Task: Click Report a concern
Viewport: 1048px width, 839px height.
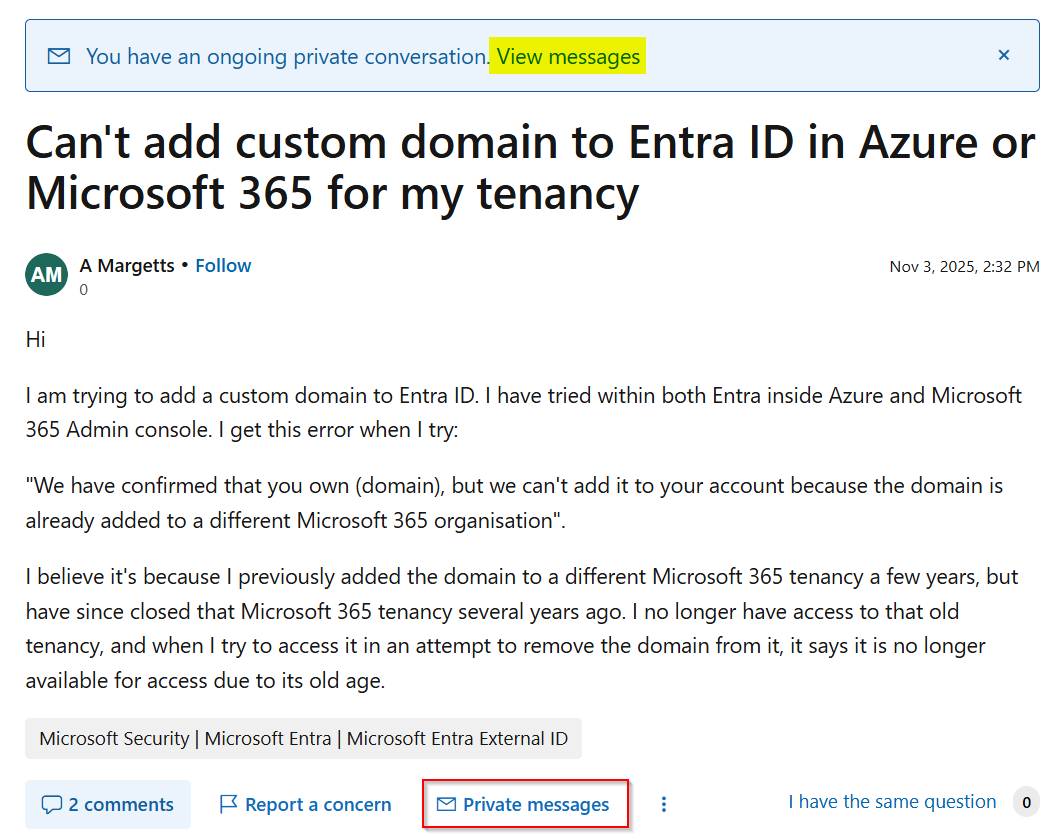Action: click(305, 804)
